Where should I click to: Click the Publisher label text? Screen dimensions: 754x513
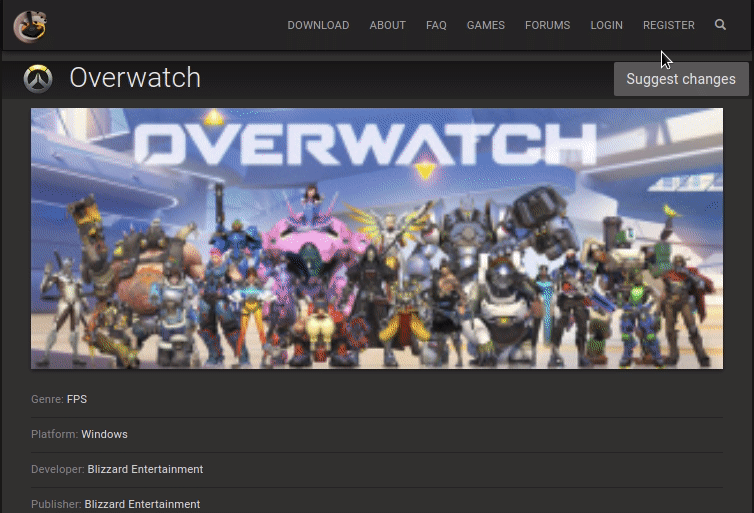click(x=56, y=504)
